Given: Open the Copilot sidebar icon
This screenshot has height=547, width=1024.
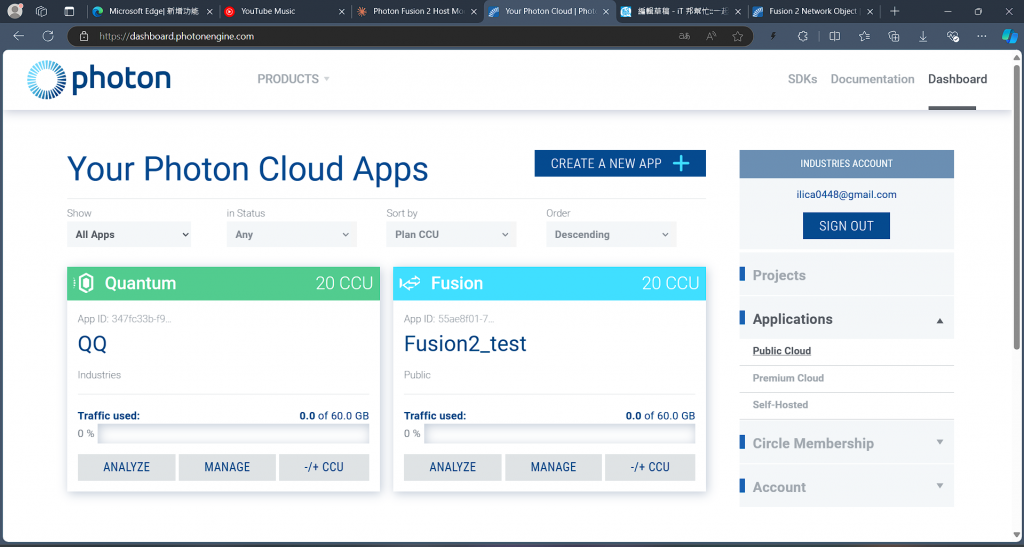Looking at the screenshot, I should click(x=1011, y=37).
